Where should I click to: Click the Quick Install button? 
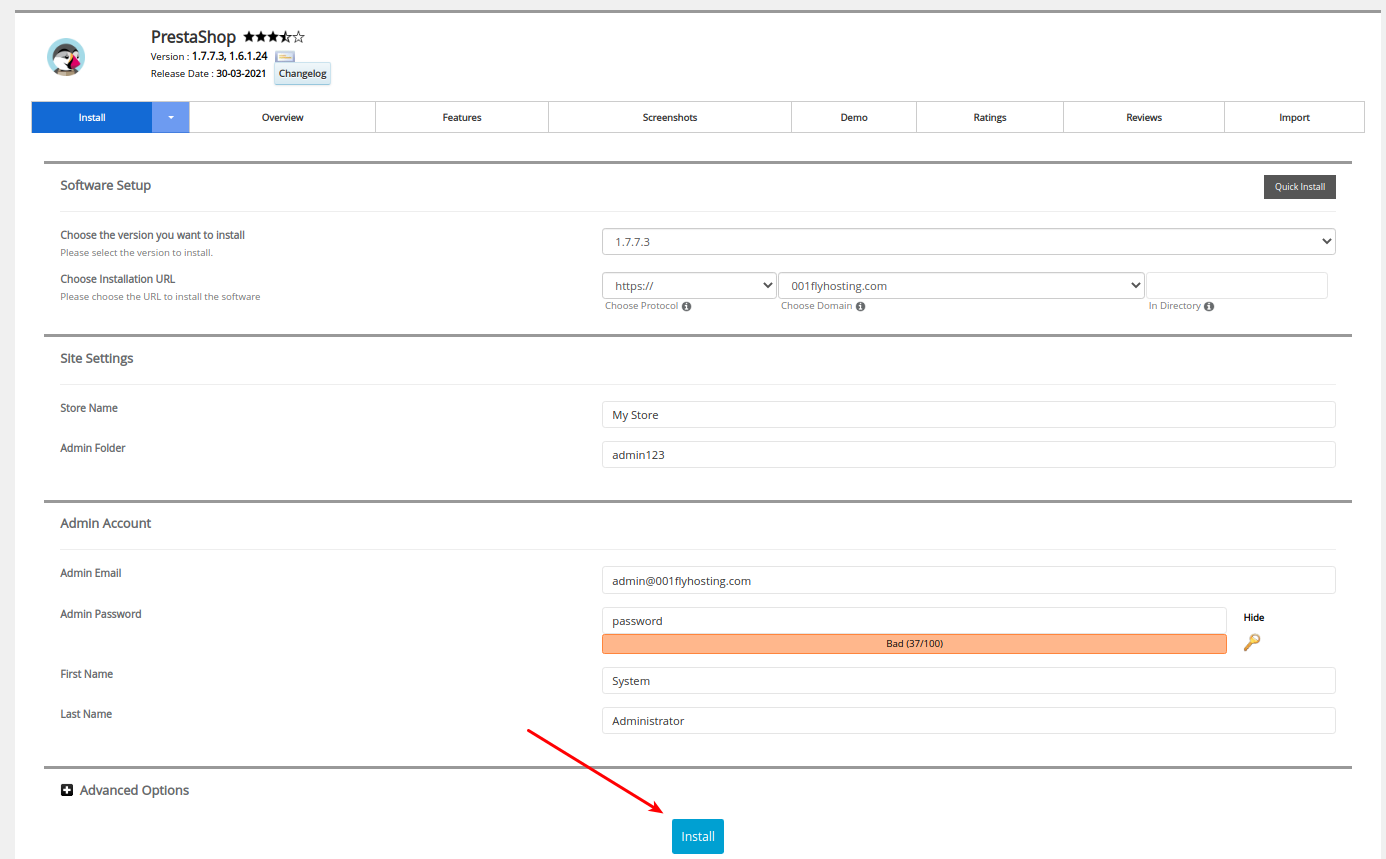(1300, 187)
